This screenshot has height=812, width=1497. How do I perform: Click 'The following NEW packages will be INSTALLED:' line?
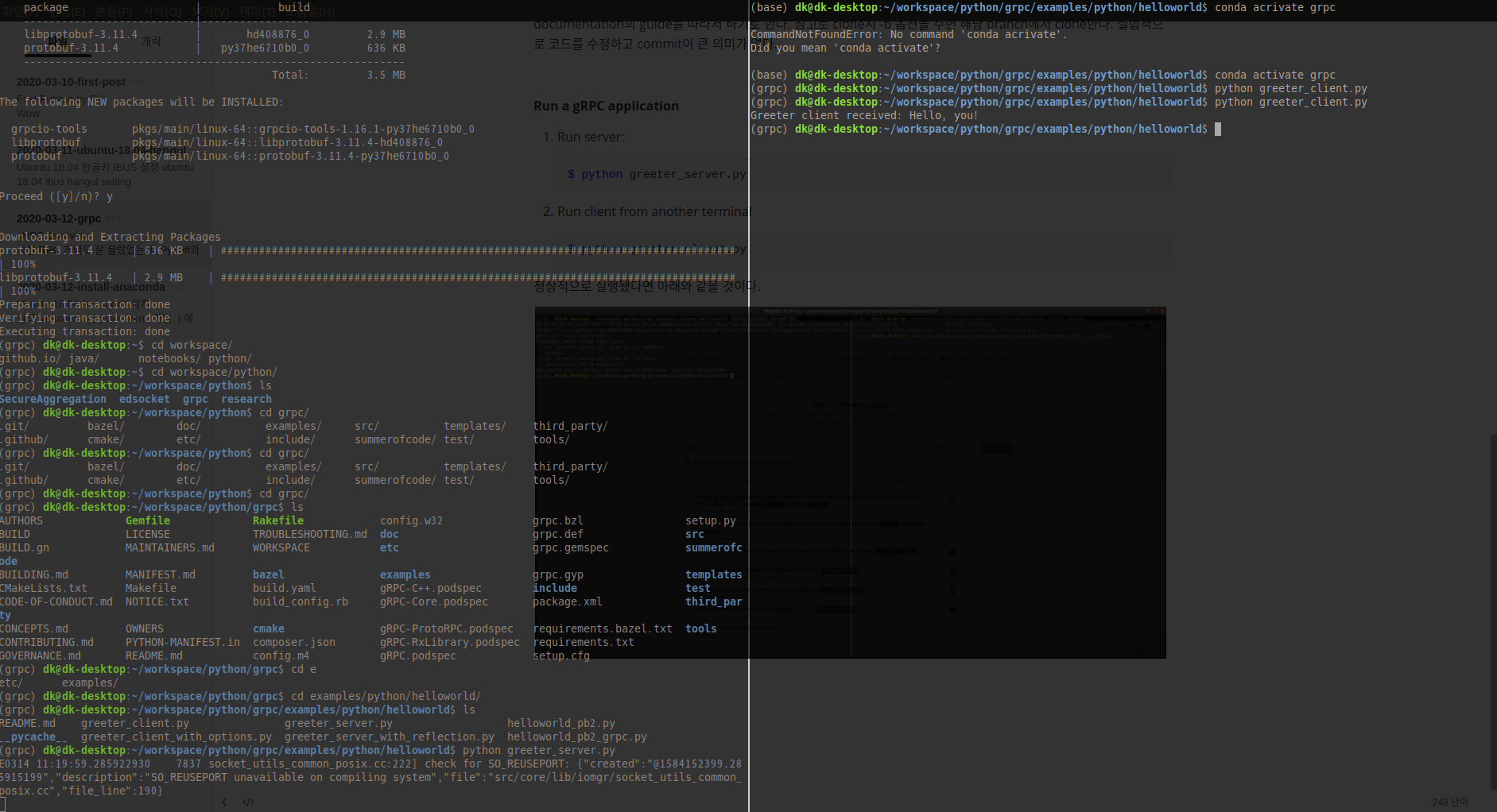click(x=142, y=102)
